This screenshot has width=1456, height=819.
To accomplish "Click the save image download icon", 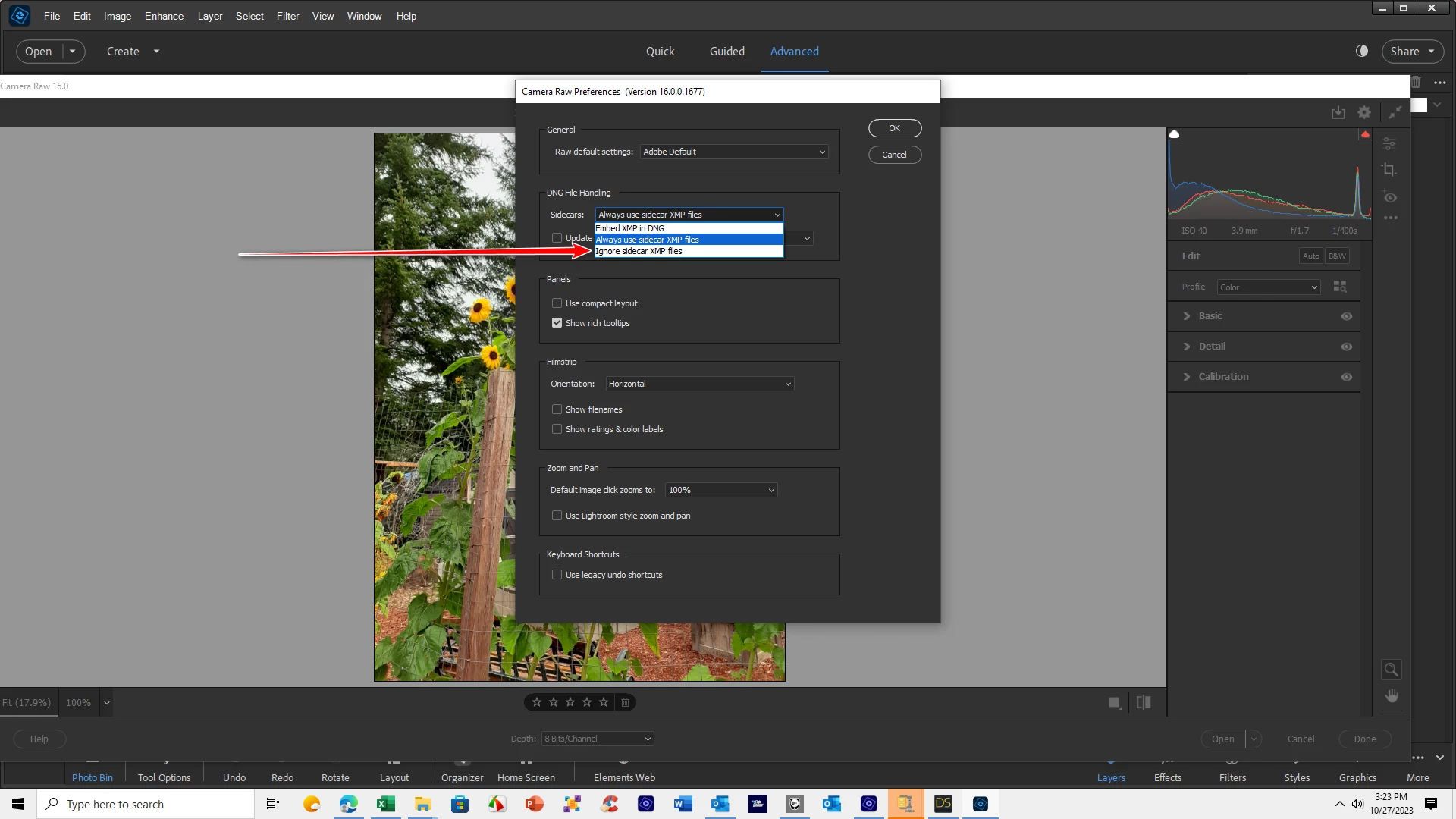I will 1338,112.
